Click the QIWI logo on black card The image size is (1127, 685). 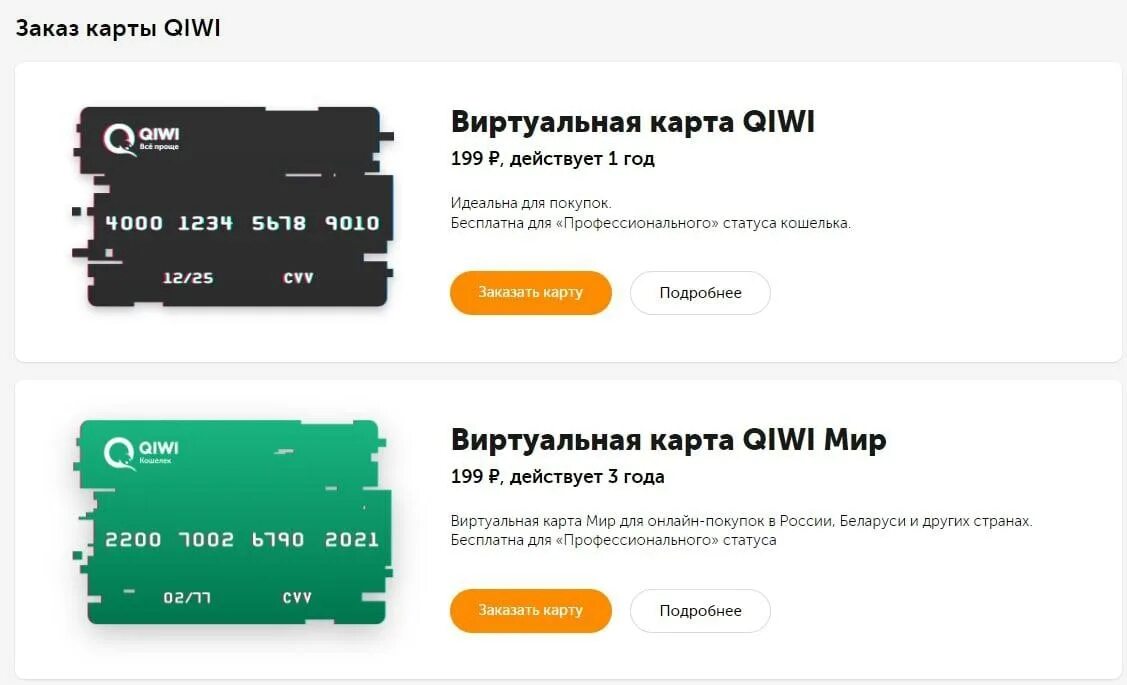[141, 139]
